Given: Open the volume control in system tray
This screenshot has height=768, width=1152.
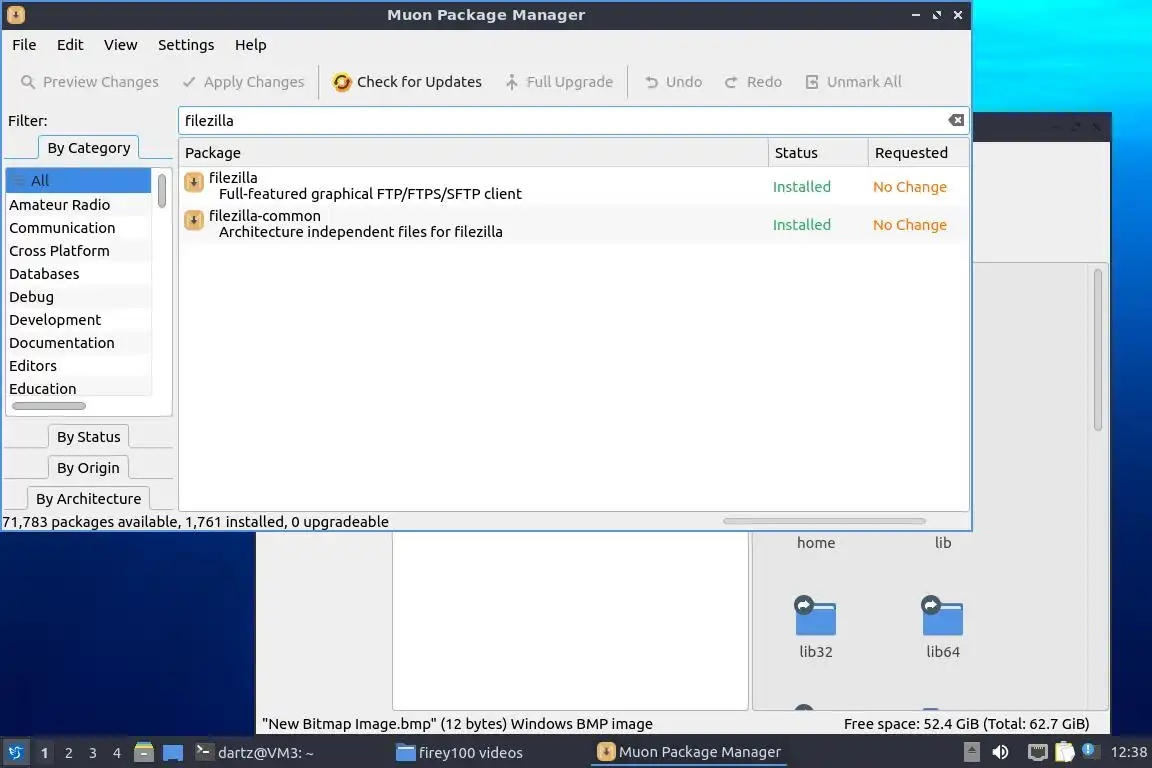Looking at the screenshot, I should [1001, 752].
